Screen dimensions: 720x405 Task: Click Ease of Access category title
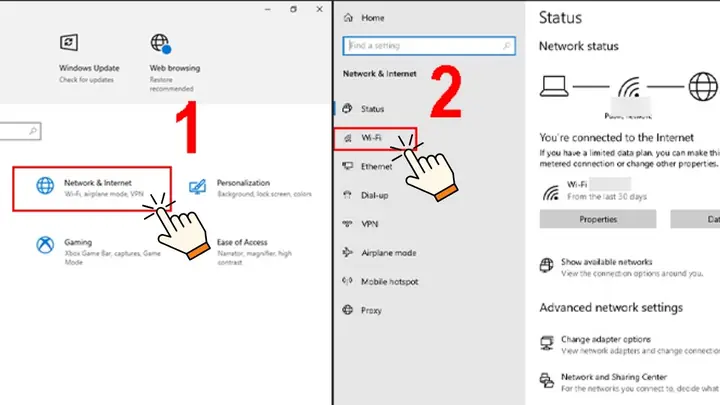[242, 242]
